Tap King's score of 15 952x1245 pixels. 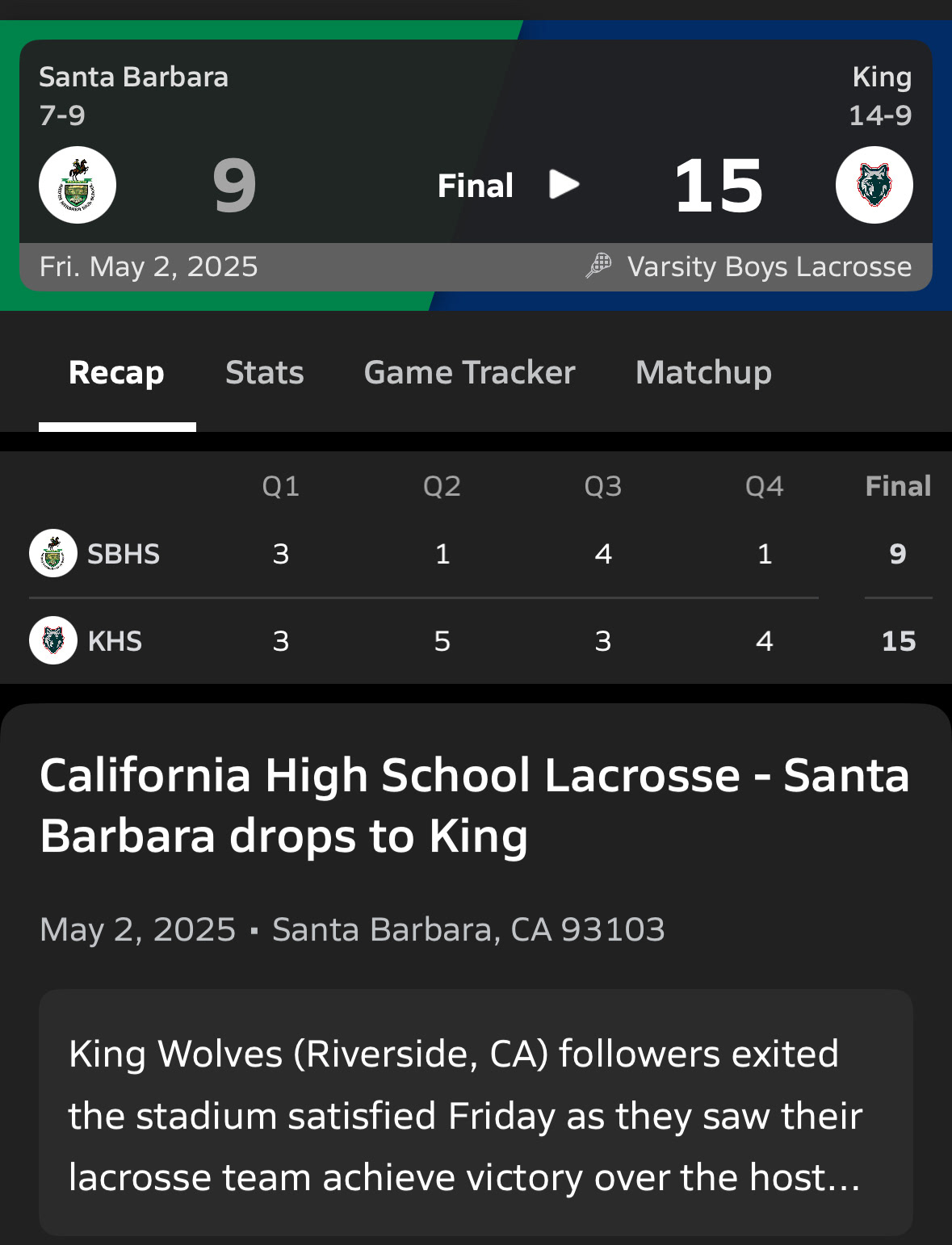(x=718, y=187)
